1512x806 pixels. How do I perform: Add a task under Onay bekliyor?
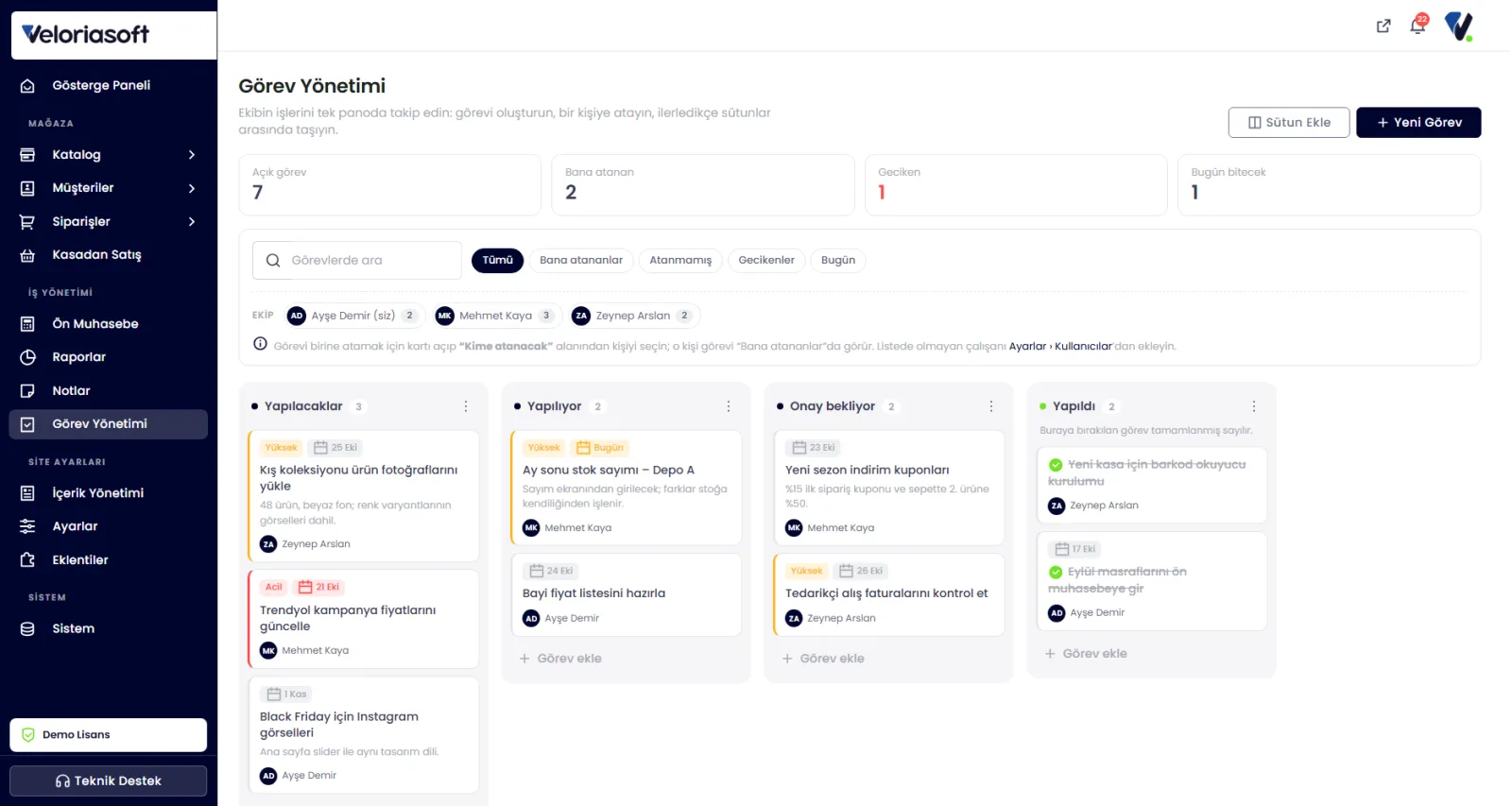(823, 659)
